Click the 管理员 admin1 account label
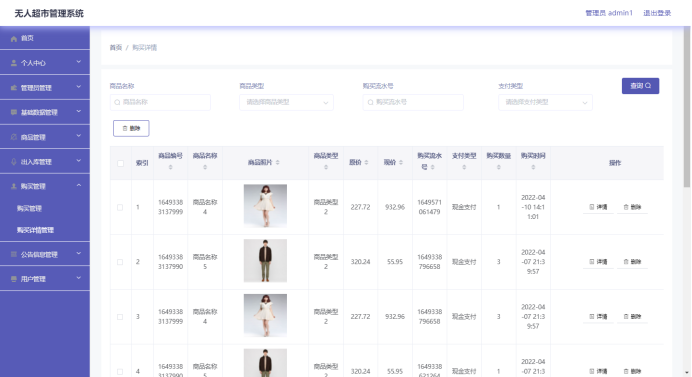 (609, 13)
